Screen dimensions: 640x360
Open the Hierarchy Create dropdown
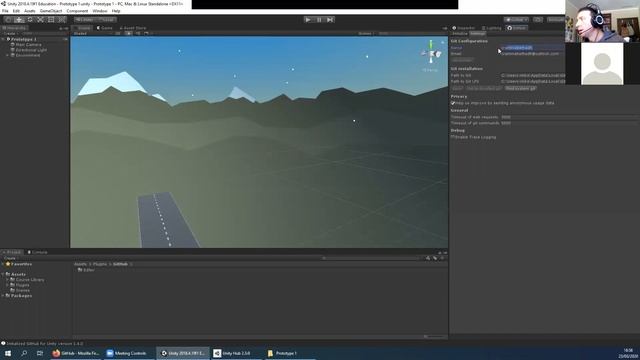pyautogui.click(x=10, y=33)
